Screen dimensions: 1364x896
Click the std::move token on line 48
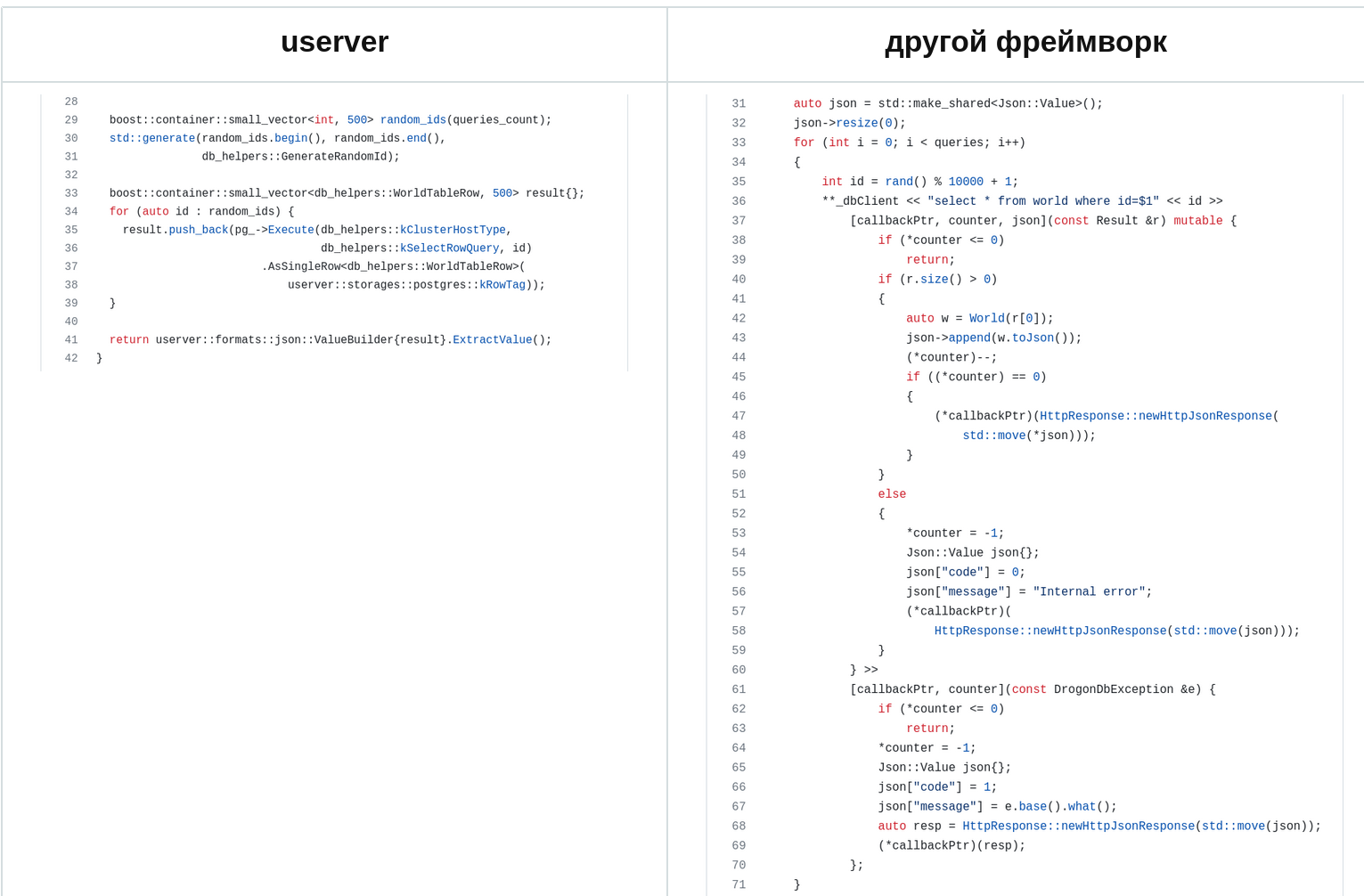click(993, 436)
